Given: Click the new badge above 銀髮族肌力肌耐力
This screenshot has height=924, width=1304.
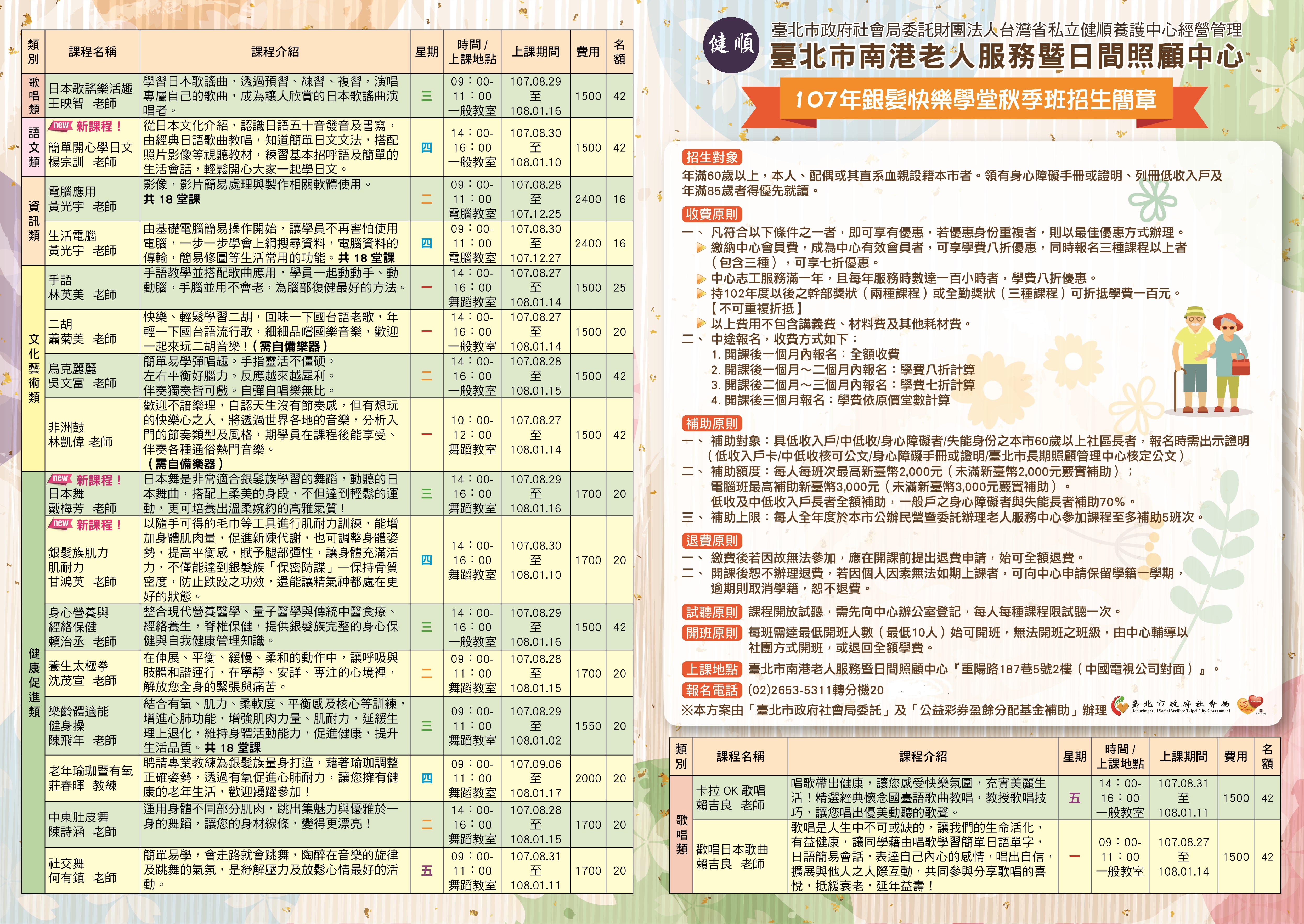Looking at the screenshot, I should tap(61, 523).
